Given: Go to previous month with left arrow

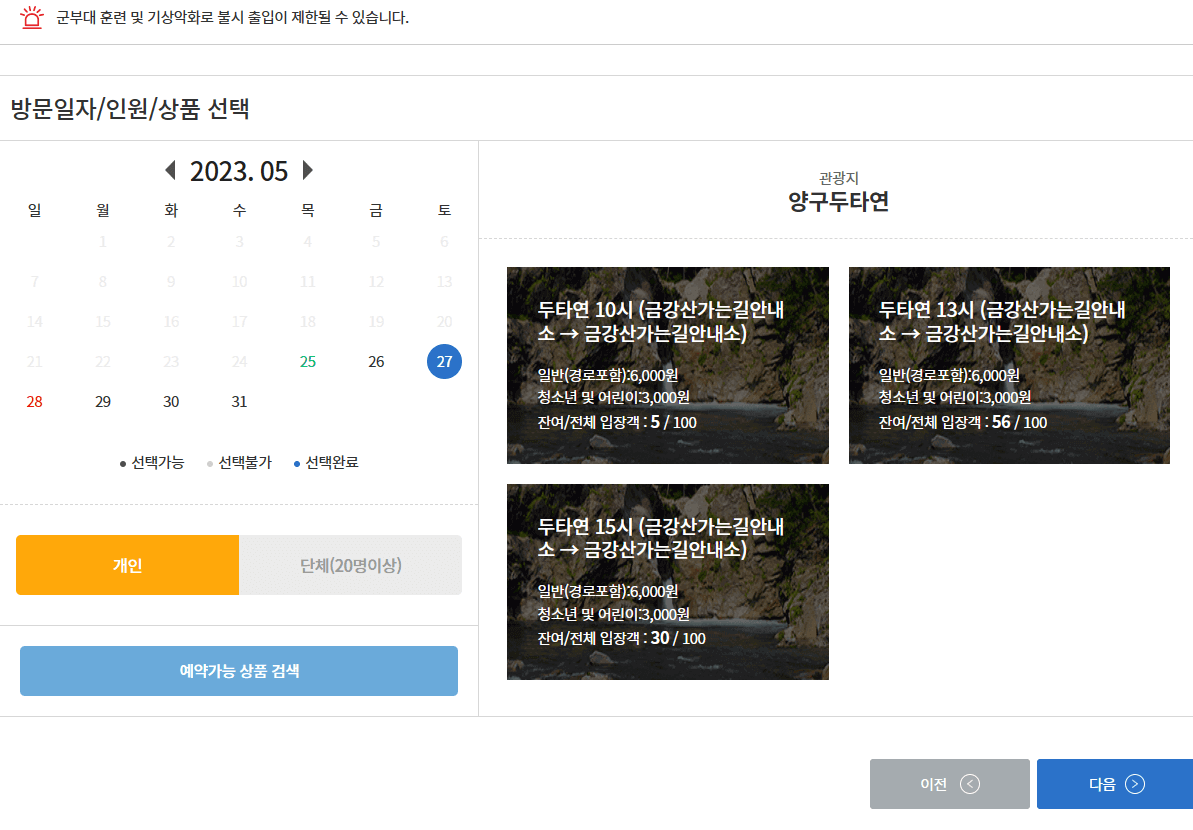Looking at the screenshot, I should pos(170,170).
